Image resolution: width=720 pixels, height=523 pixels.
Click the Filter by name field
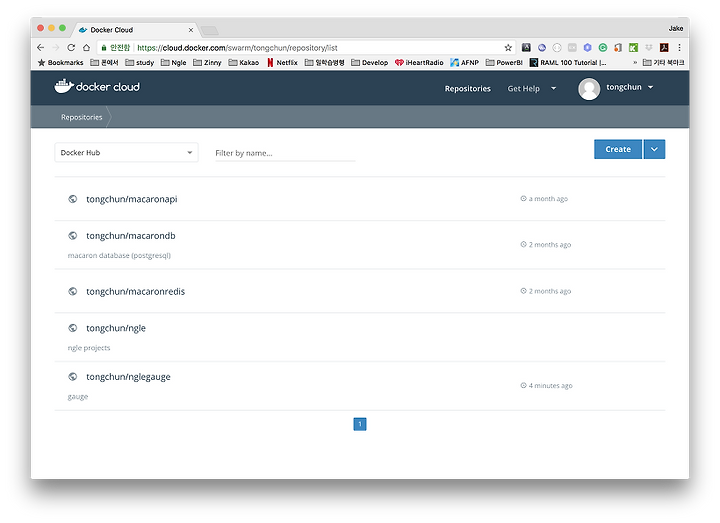[285, 153]
